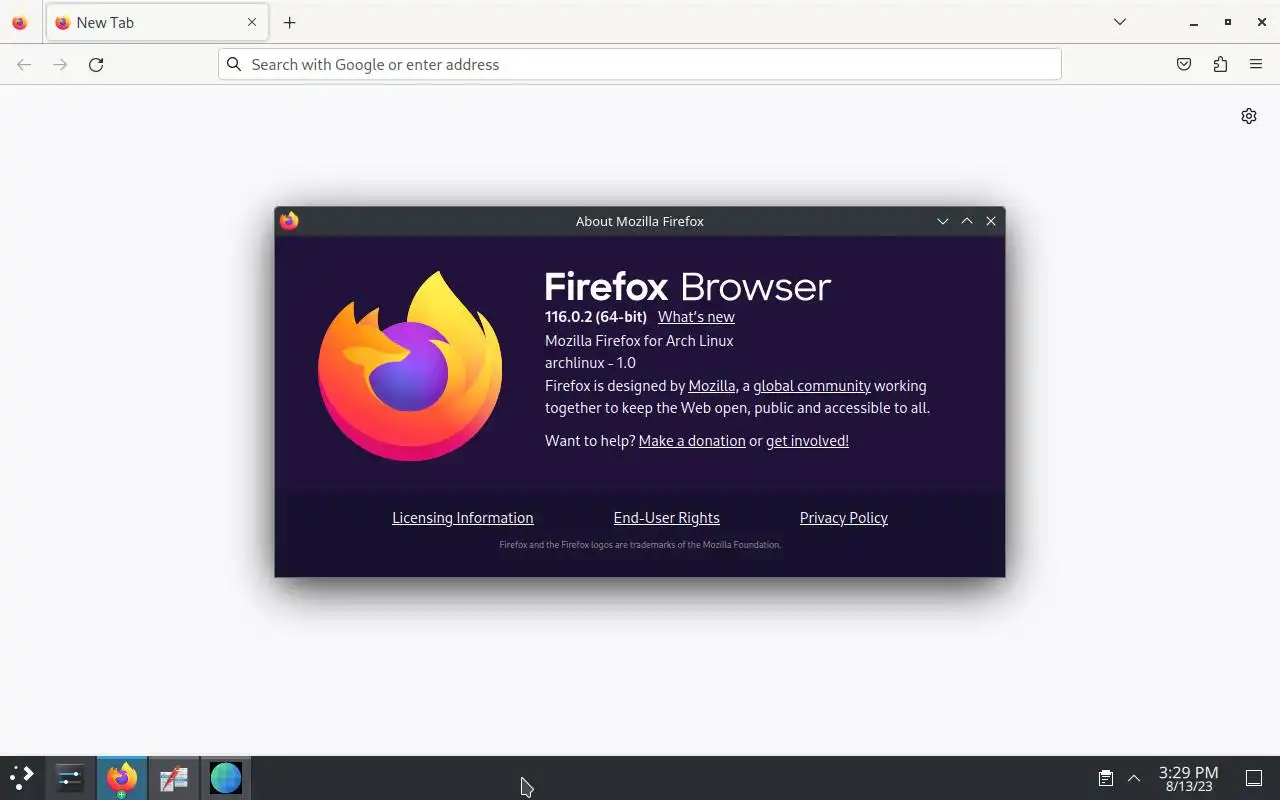Click the large Firefox logo image
This screenshot has width=1280, height=800.
410,366
